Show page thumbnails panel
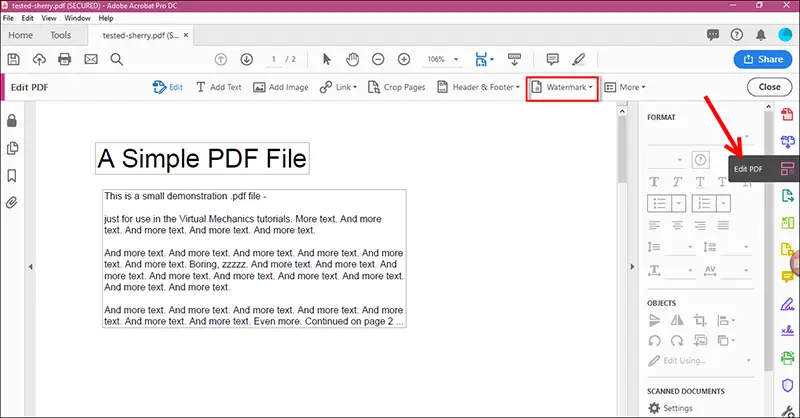This screenshot has width=800, height=418. 12,148
